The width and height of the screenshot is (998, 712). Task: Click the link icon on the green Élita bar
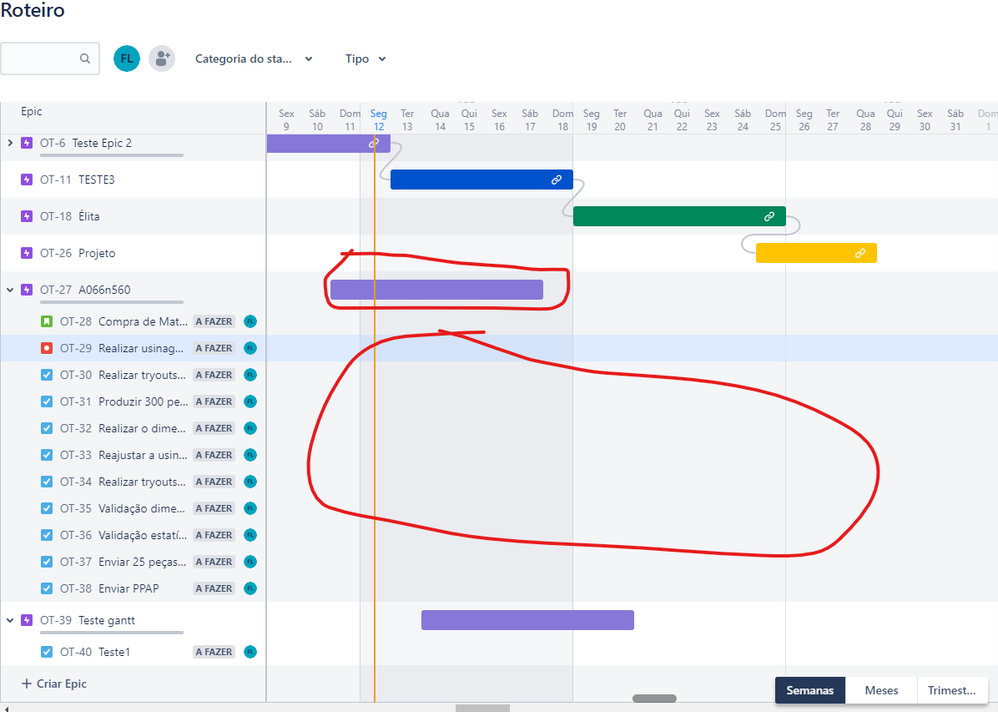(769, 216)
